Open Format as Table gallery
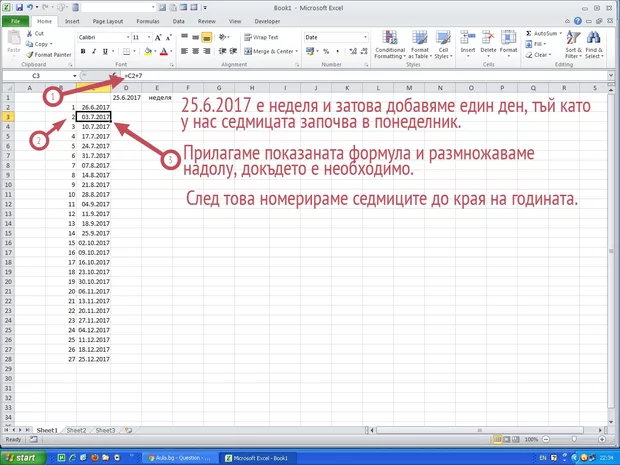This screenshot has height=465, width=620. [x=420, y=45]
